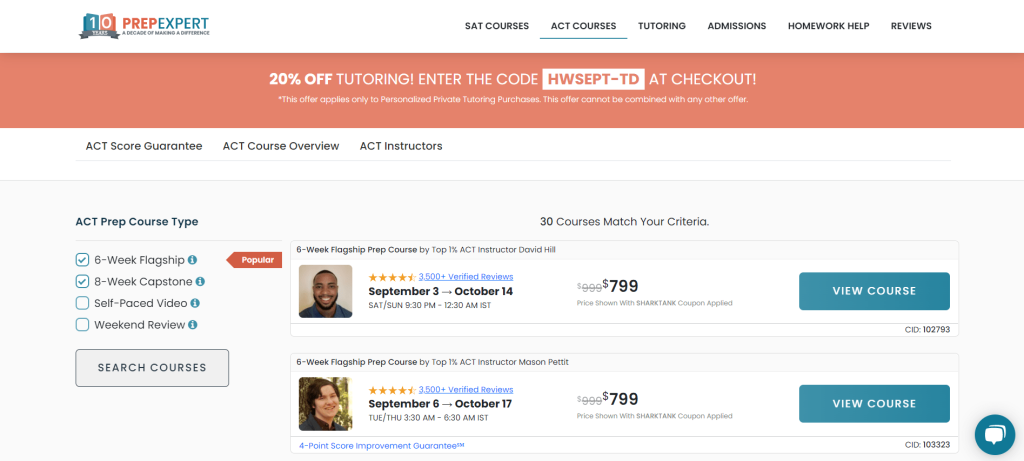Click the 6-Week Flagship label
1024x461 pixels.
[140, 260]
